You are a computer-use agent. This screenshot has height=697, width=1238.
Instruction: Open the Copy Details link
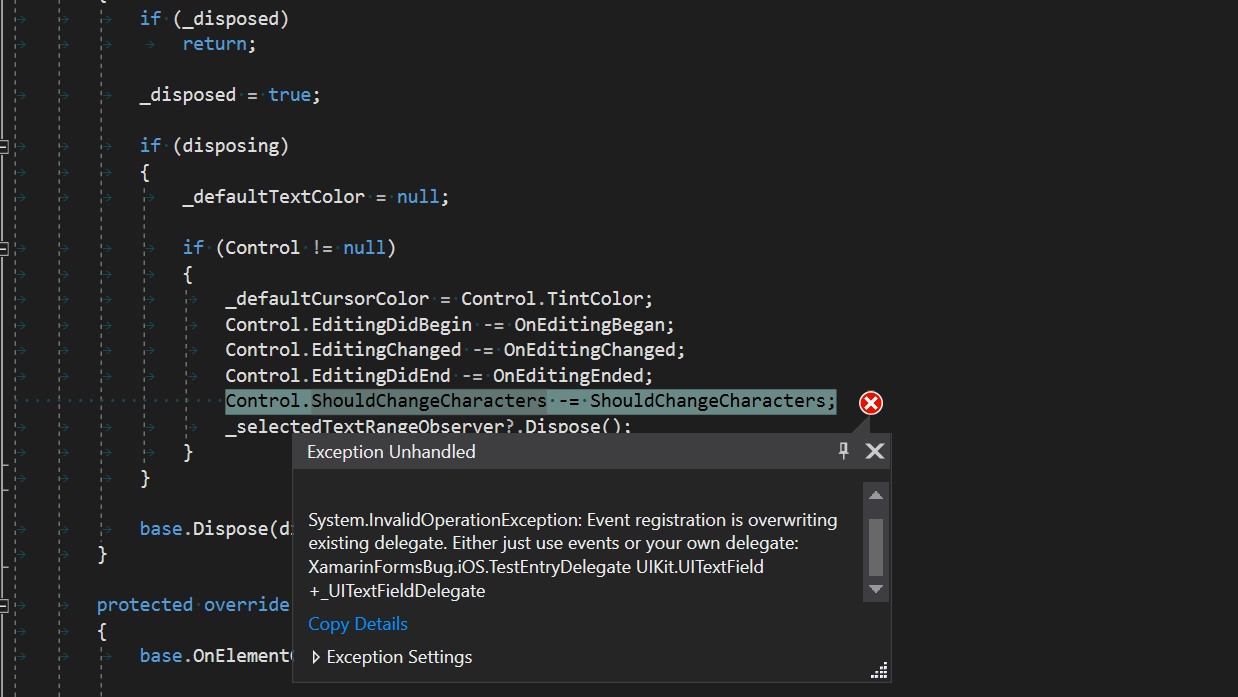tap(357, 623)
